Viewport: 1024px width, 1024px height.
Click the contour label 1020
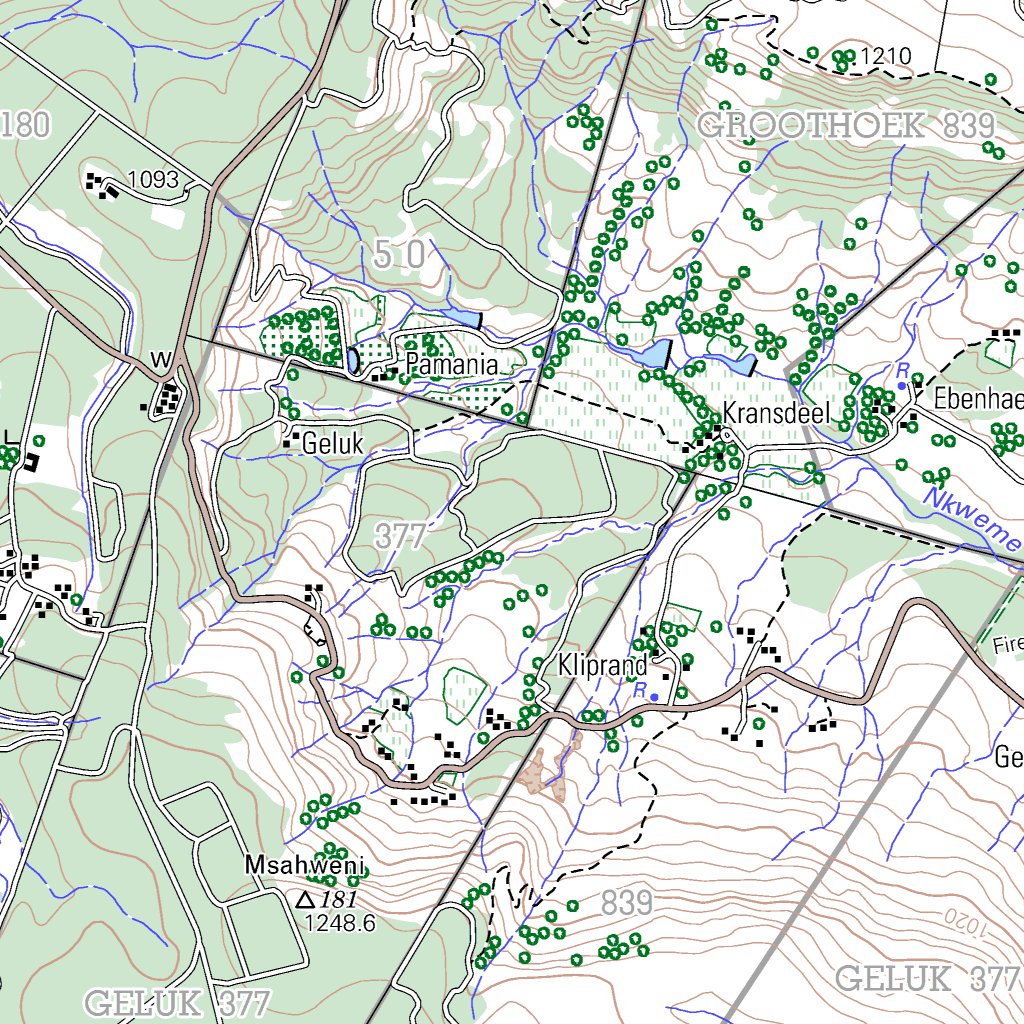pos(967,921)
